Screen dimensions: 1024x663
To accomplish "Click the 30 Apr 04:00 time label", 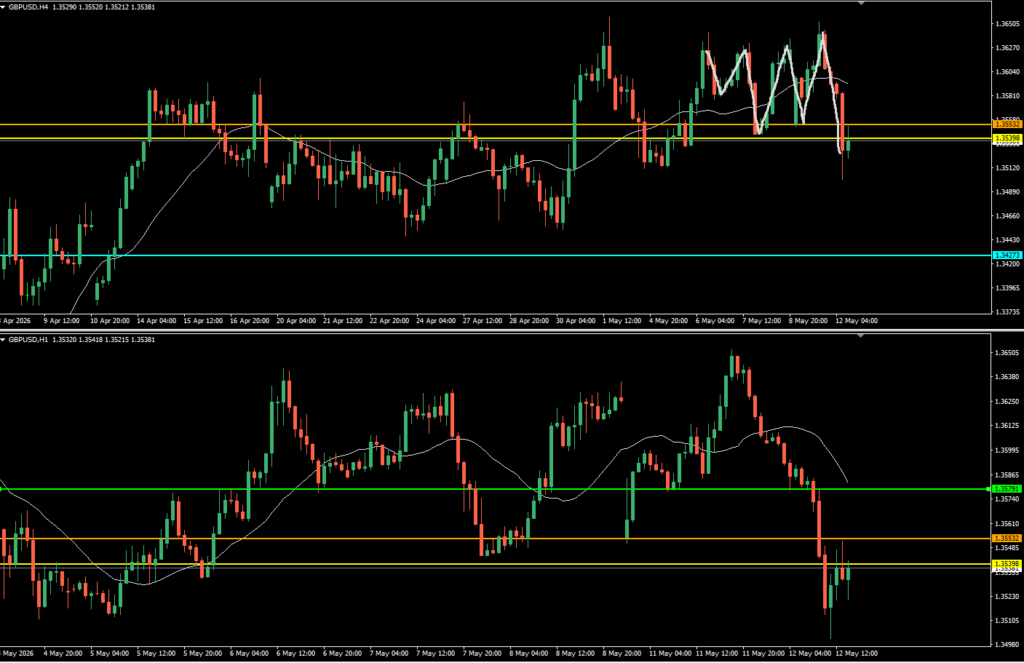I will [576, 321].
